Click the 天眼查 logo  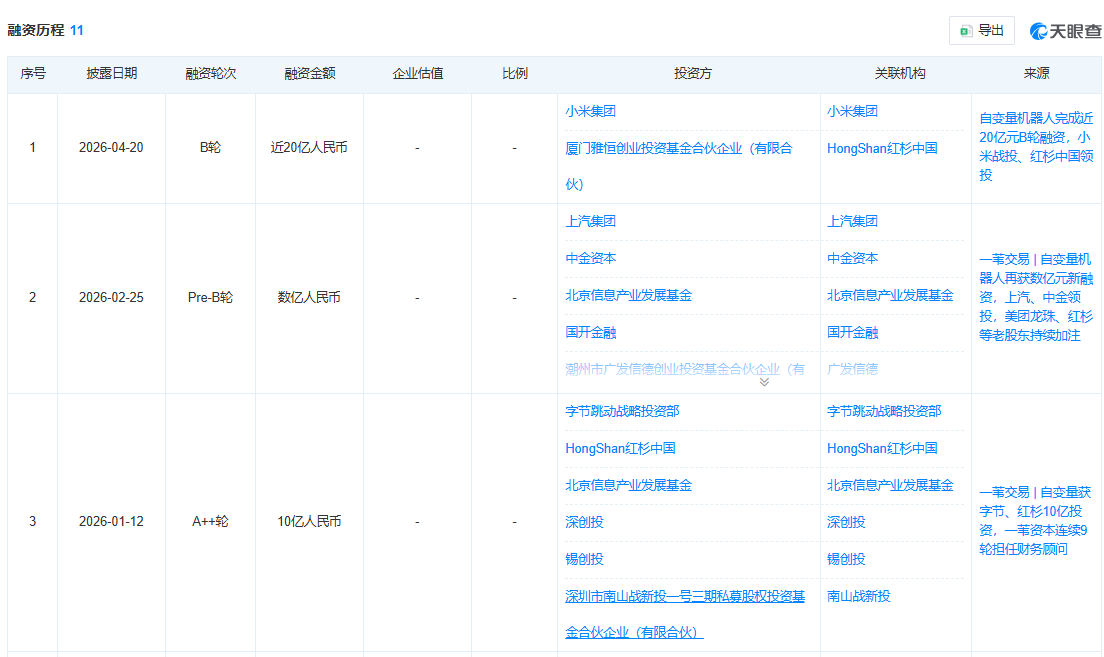pos(1065,31)
